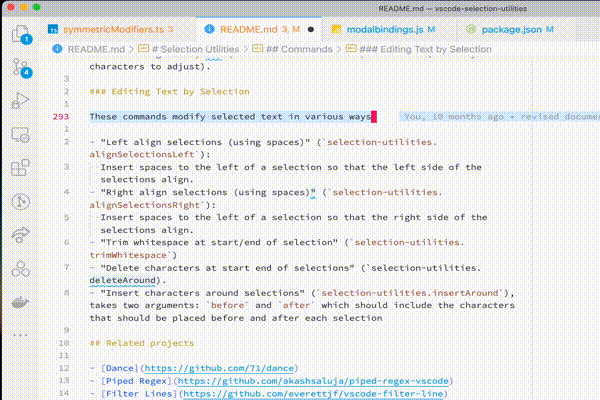Click the '### Editing Text by Selection' heading
This screenshot has height=400, width=600.
click(170, 91)
